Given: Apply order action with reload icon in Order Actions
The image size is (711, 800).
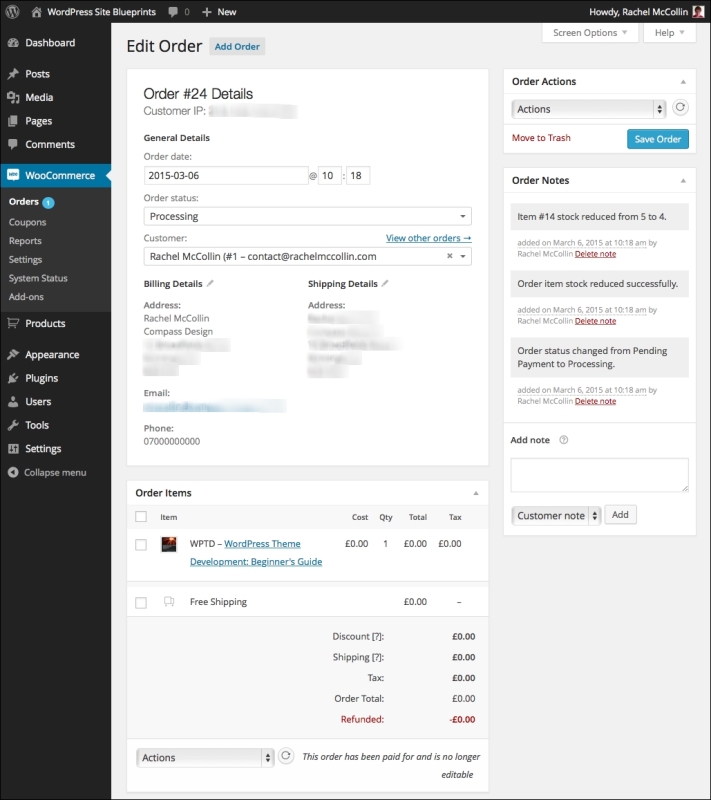Looking at the screenshot, I should point(680,108).
